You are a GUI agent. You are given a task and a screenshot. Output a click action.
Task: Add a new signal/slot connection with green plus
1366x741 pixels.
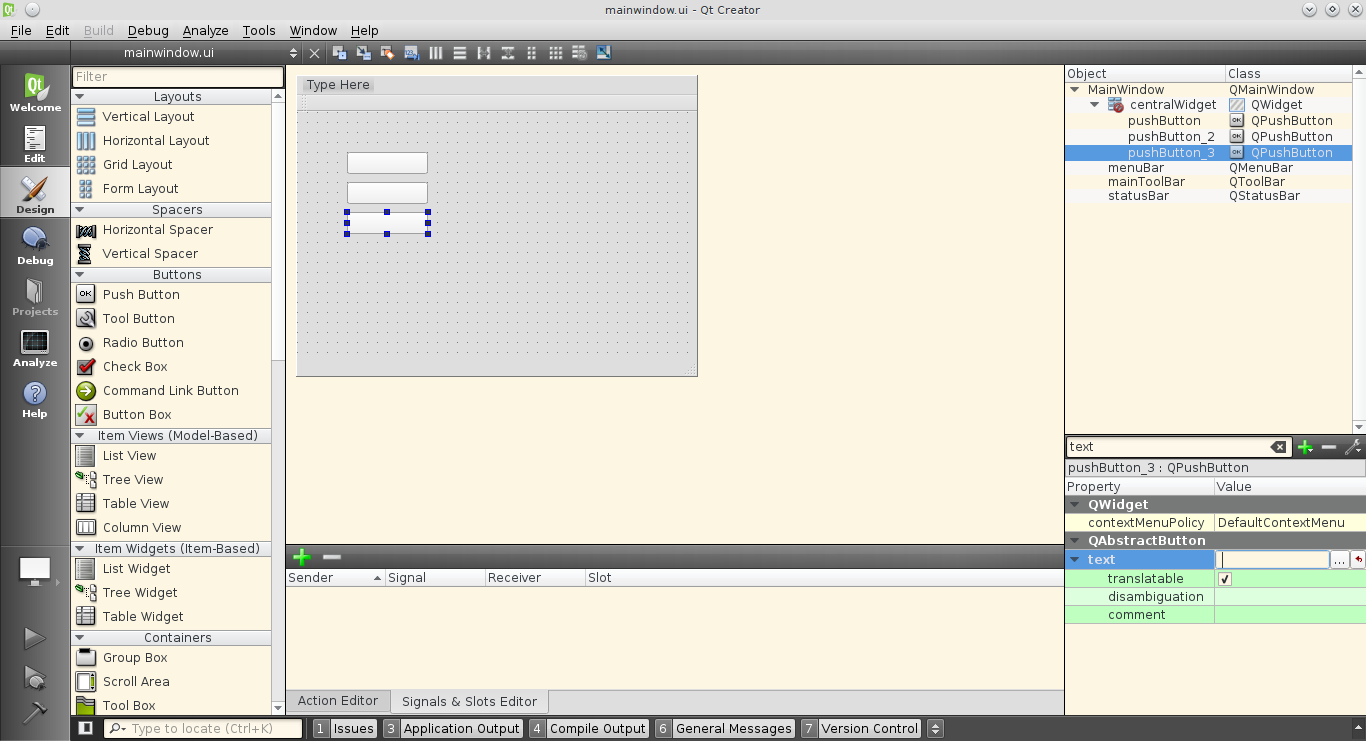[x=302, y=557]
